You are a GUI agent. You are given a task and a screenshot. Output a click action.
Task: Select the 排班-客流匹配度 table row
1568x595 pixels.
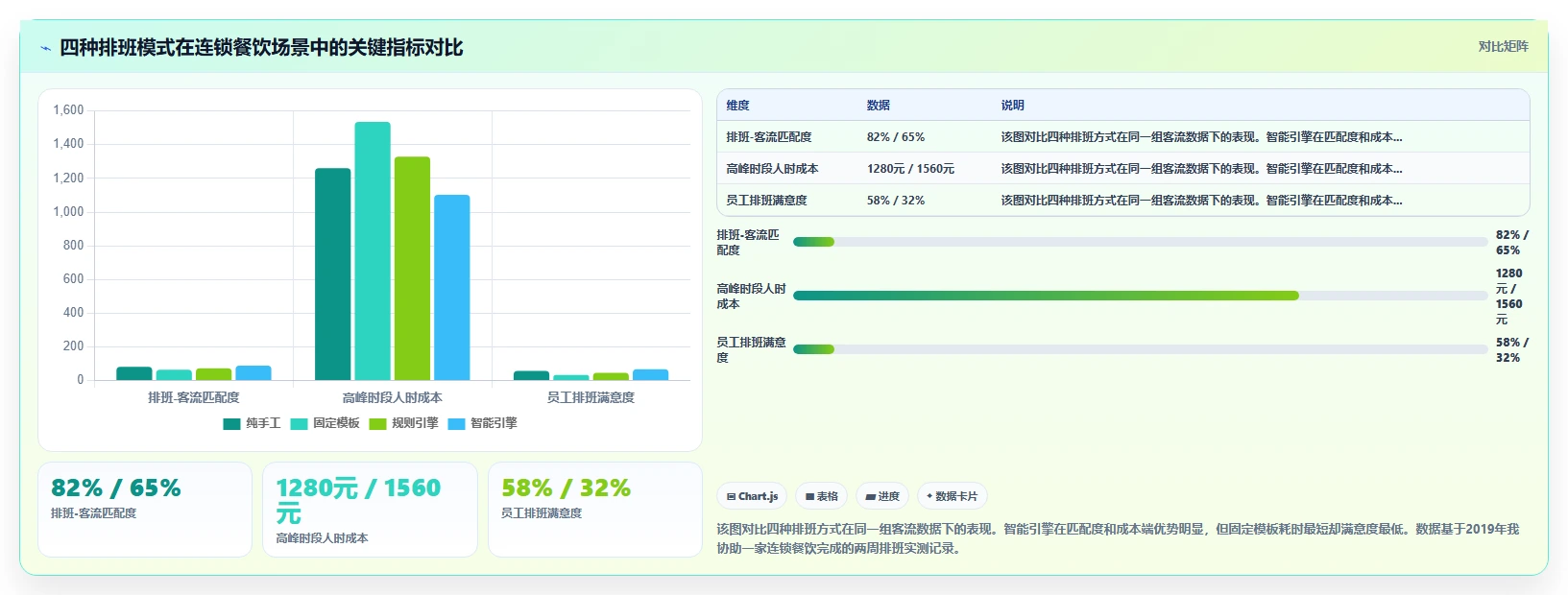(1122, 137)
